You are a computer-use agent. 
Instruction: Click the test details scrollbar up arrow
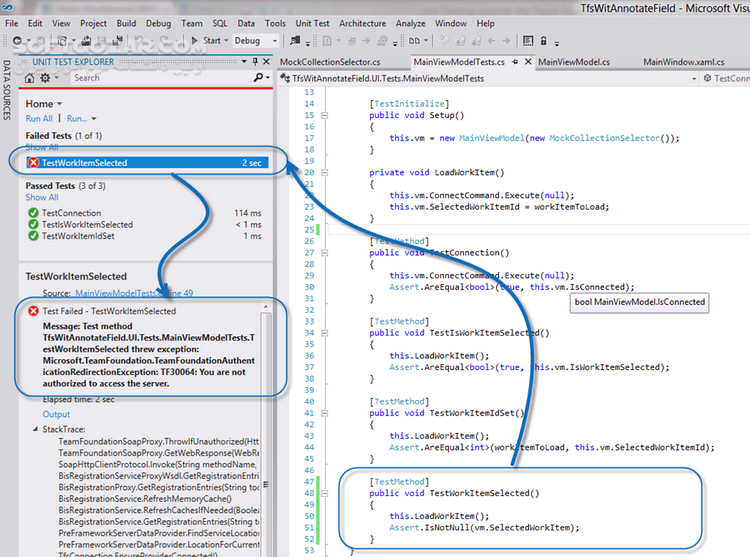[x=265, y=306]
